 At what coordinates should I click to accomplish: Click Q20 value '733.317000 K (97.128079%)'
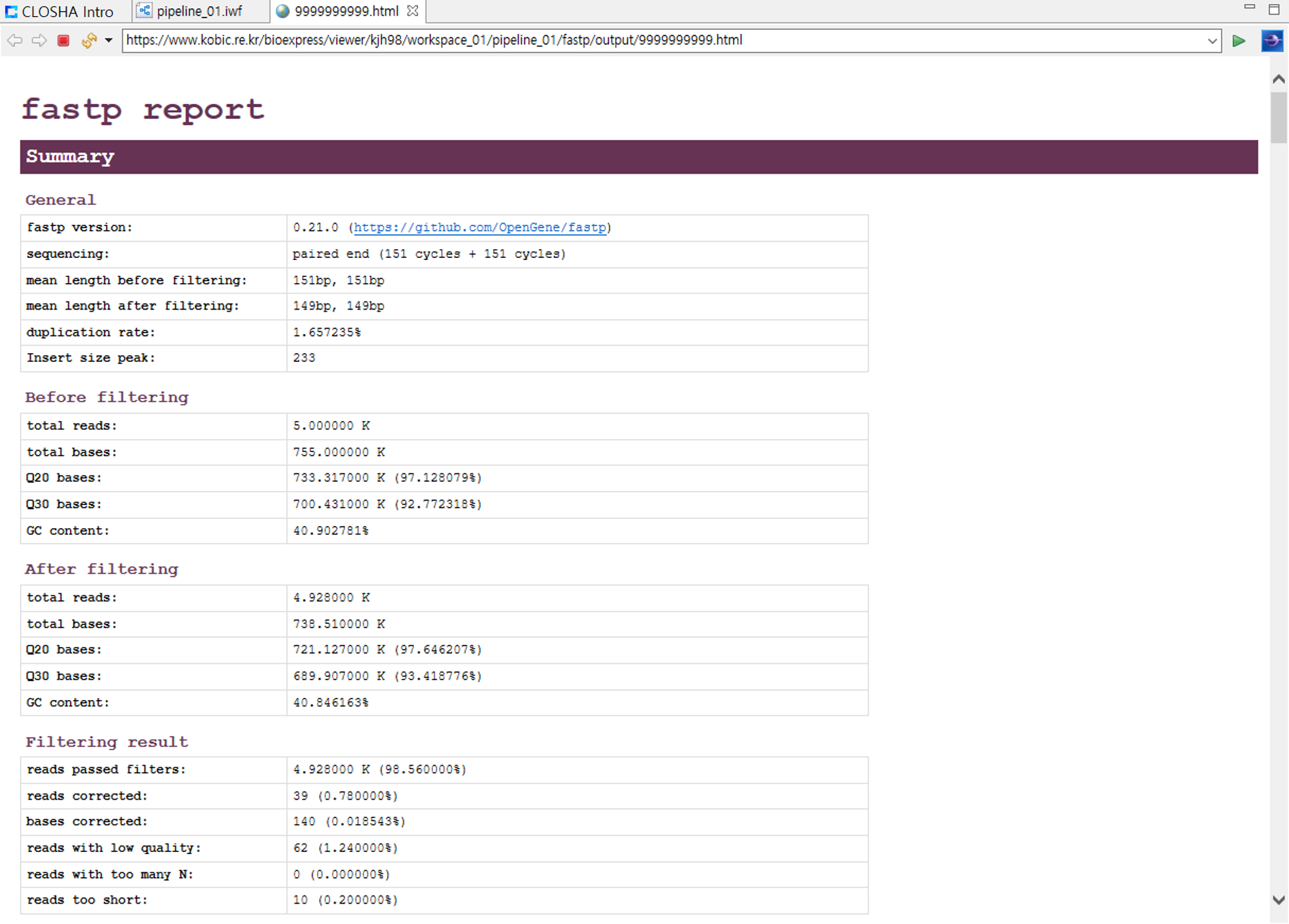point(387,478)
